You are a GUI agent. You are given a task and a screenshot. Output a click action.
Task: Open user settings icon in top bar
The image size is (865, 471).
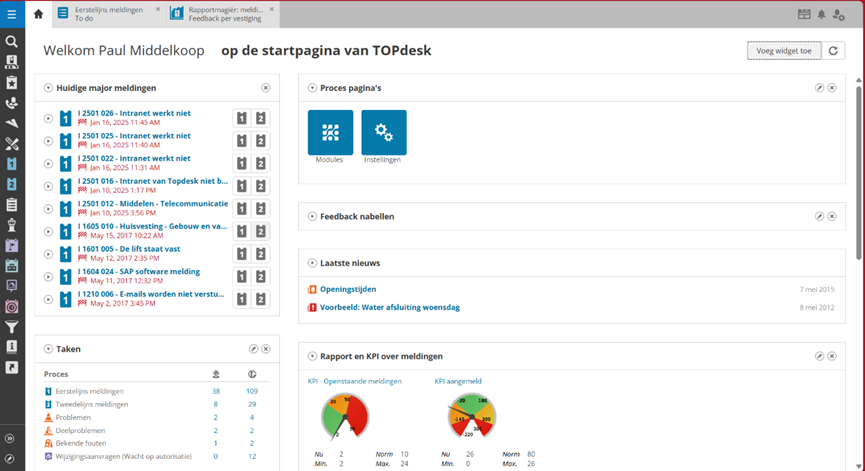839,14
